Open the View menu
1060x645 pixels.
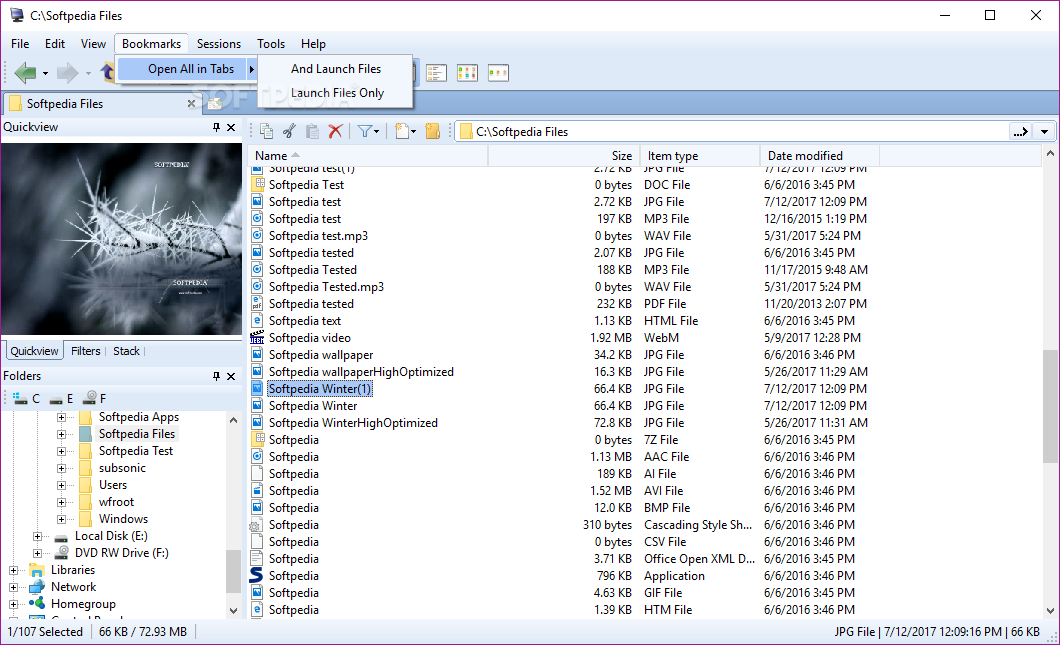(93, 44)
